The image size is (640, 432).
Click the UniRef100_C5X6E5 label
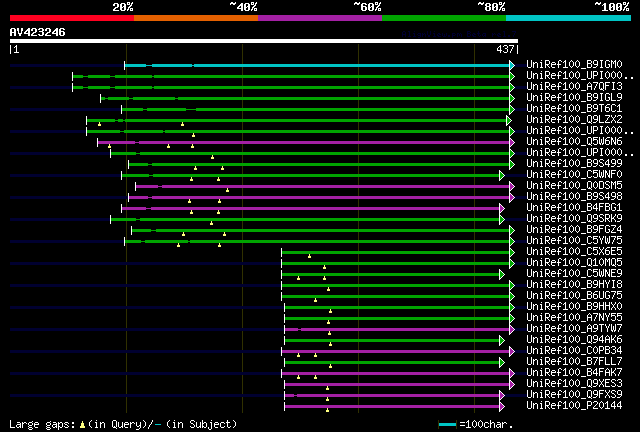click(574, 252)
